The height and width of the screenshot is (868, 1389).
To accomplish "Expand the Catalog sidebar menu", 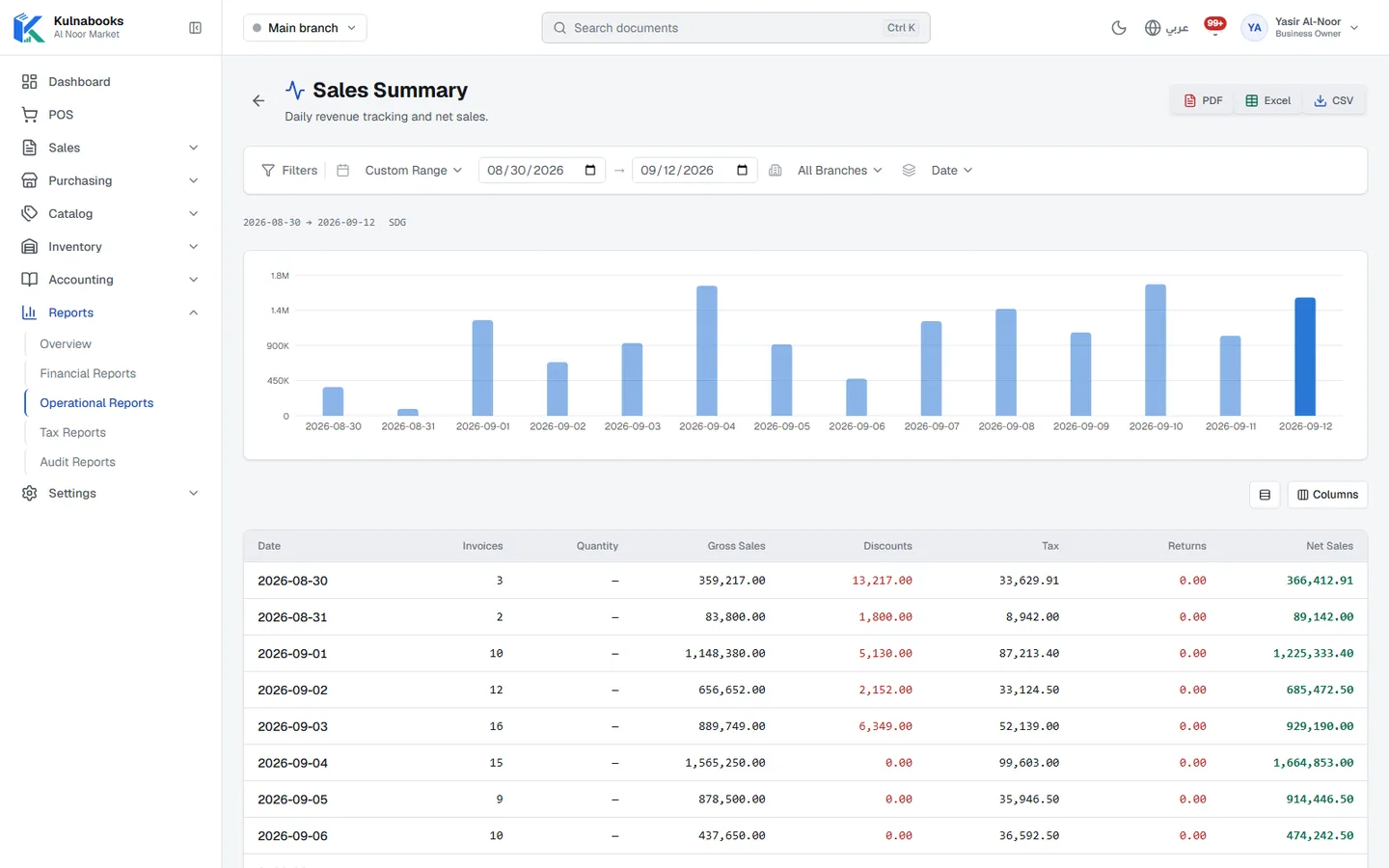I will [111, 213].
